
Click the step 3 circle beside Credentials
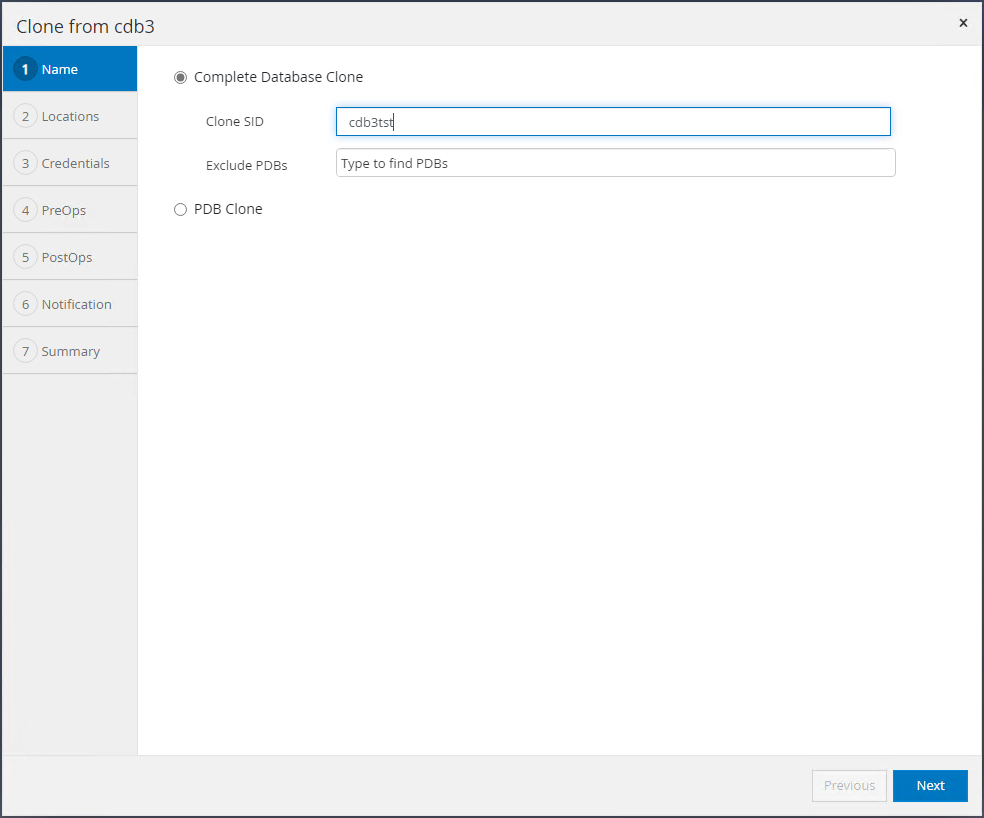pyautogui.click(x=25, y=163)
